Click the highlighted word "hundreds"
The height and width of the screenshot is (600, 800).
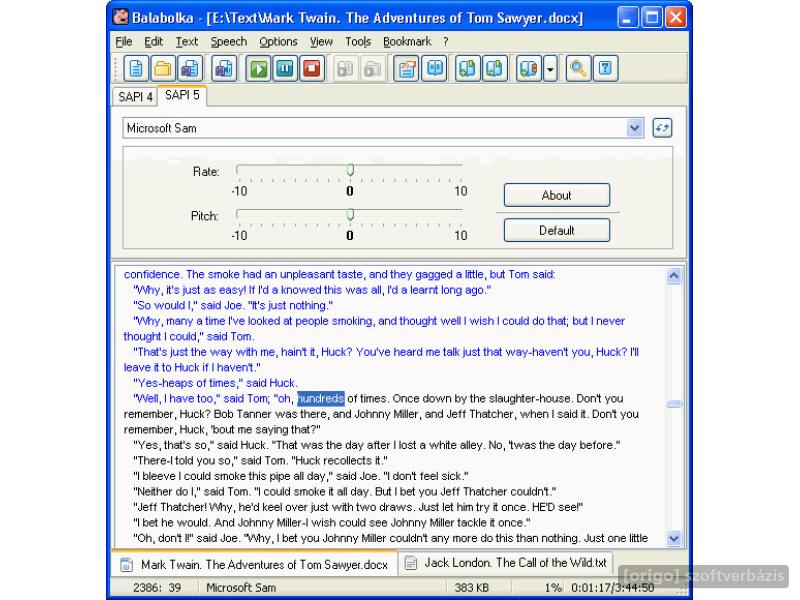(x=321, y=398)
